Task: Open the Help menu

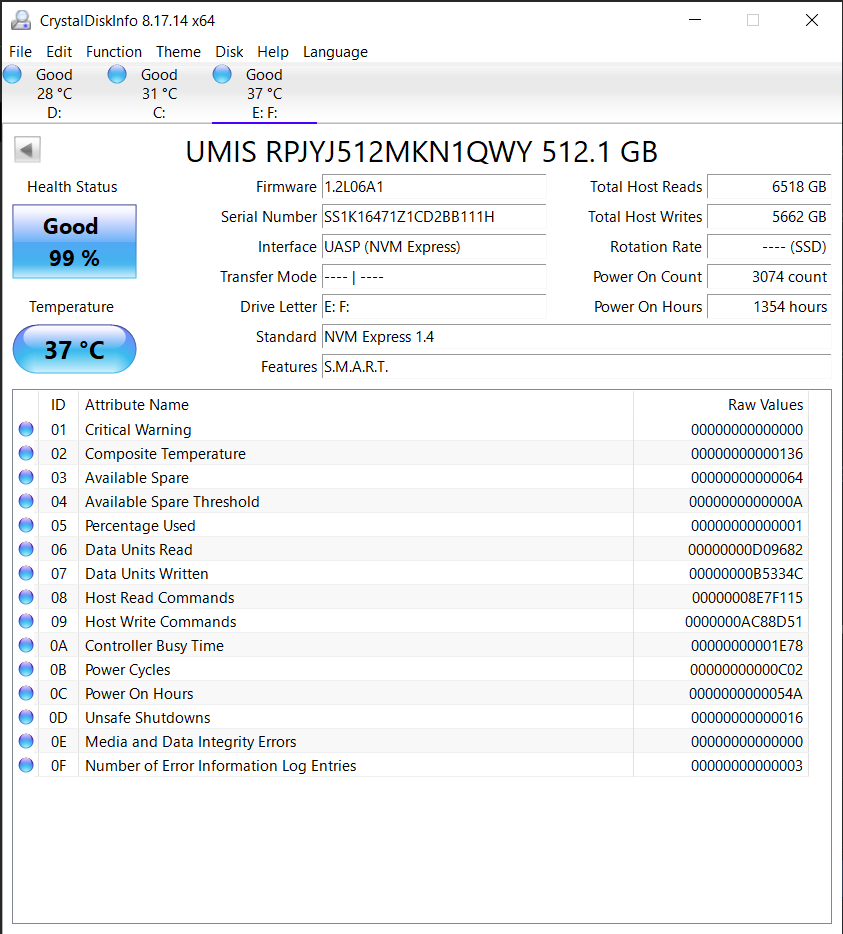Action: (273, 52)
